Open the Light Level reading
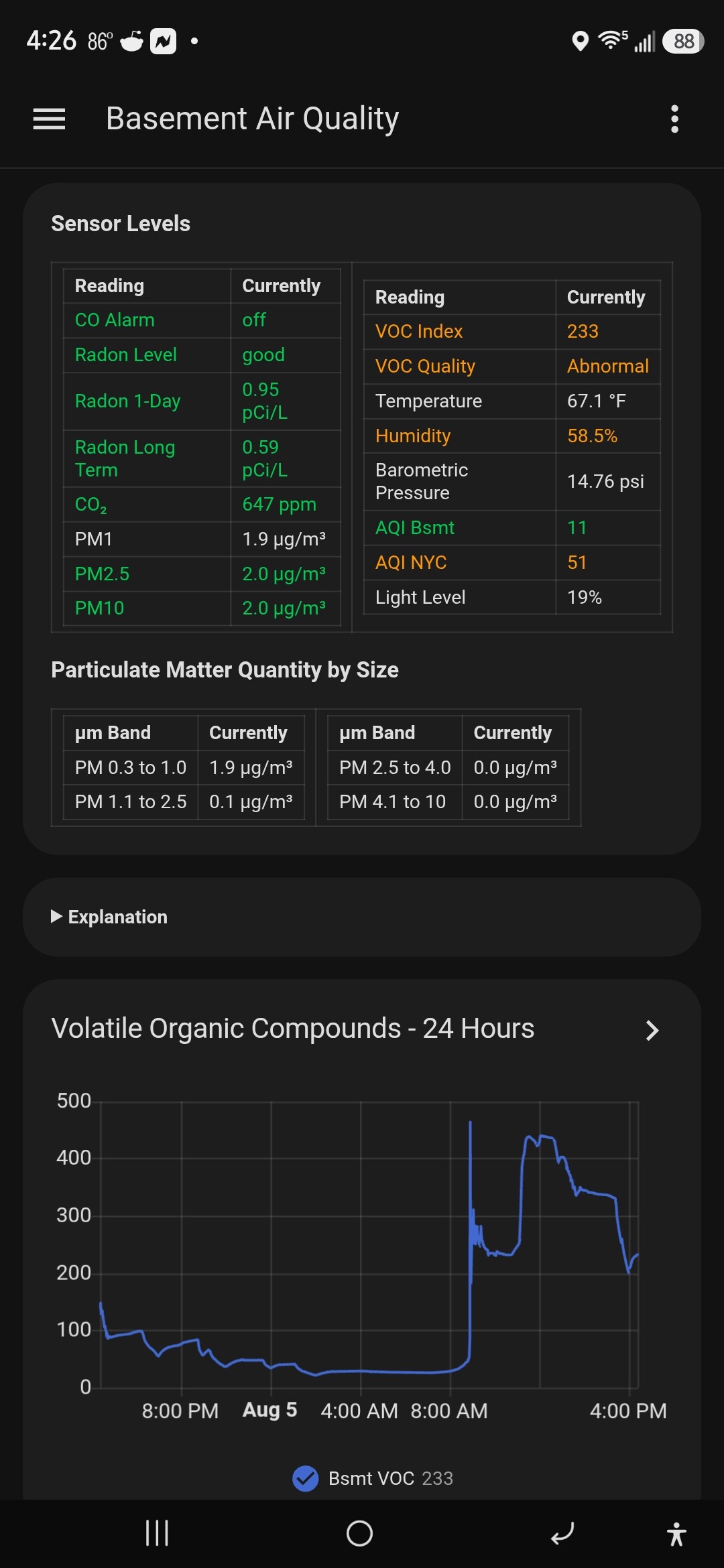The height and width of the screenshot is (1568, 724). pos(512,598)
